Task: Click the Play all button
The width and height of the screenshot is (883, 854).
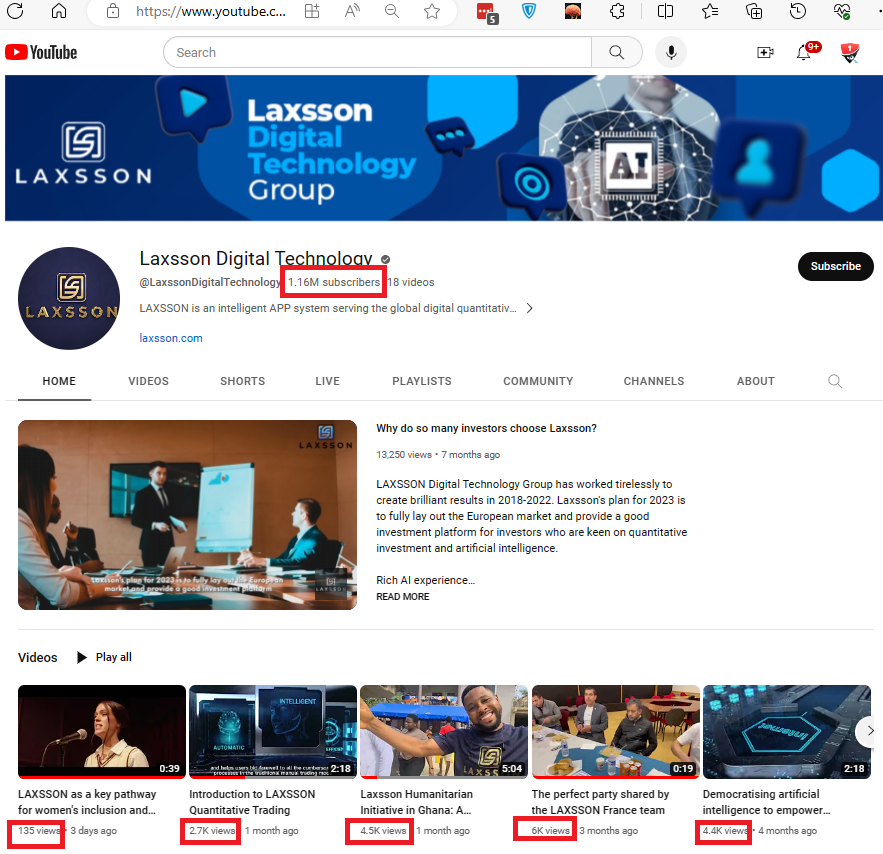Action: tap(104, 657)
